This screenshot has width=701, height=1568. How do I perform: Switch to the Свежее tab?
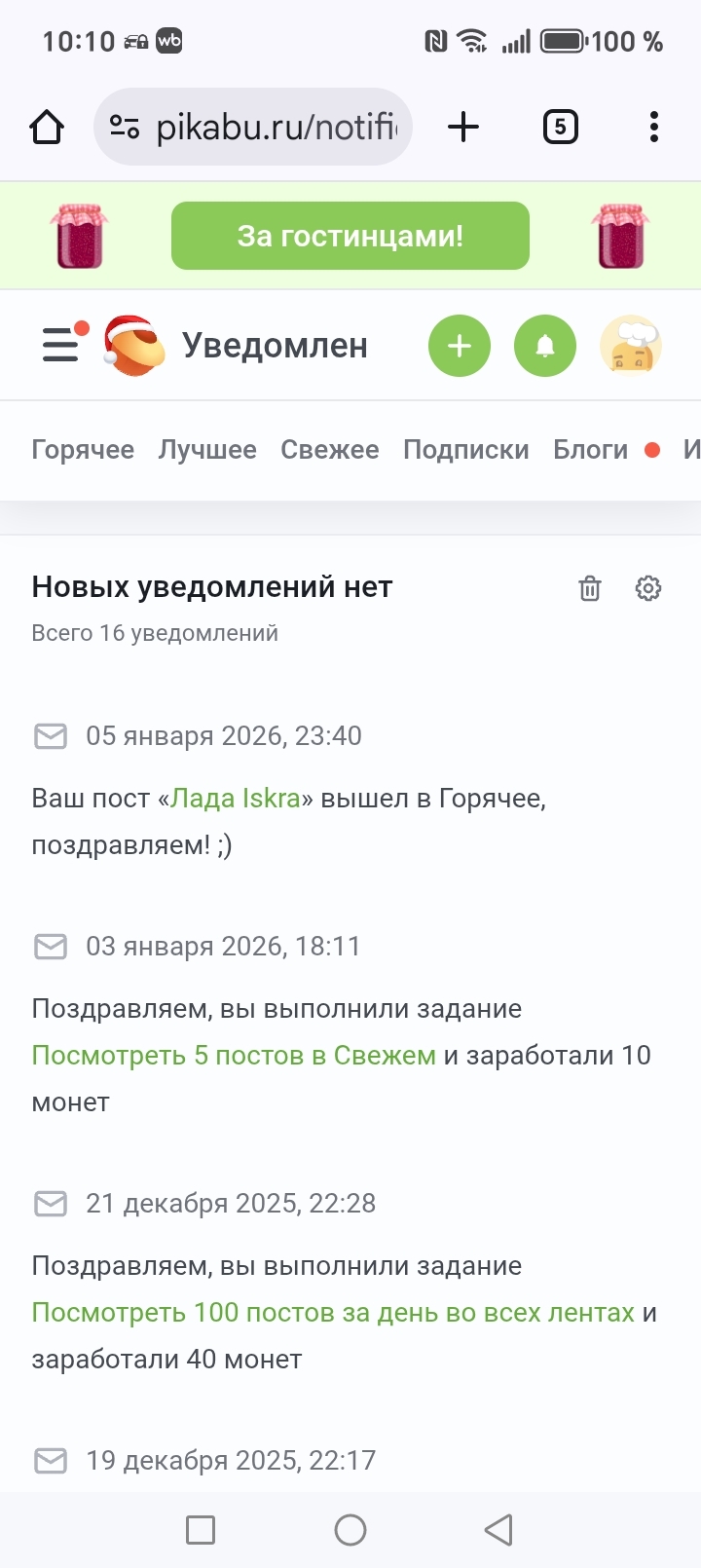(330, 450)
